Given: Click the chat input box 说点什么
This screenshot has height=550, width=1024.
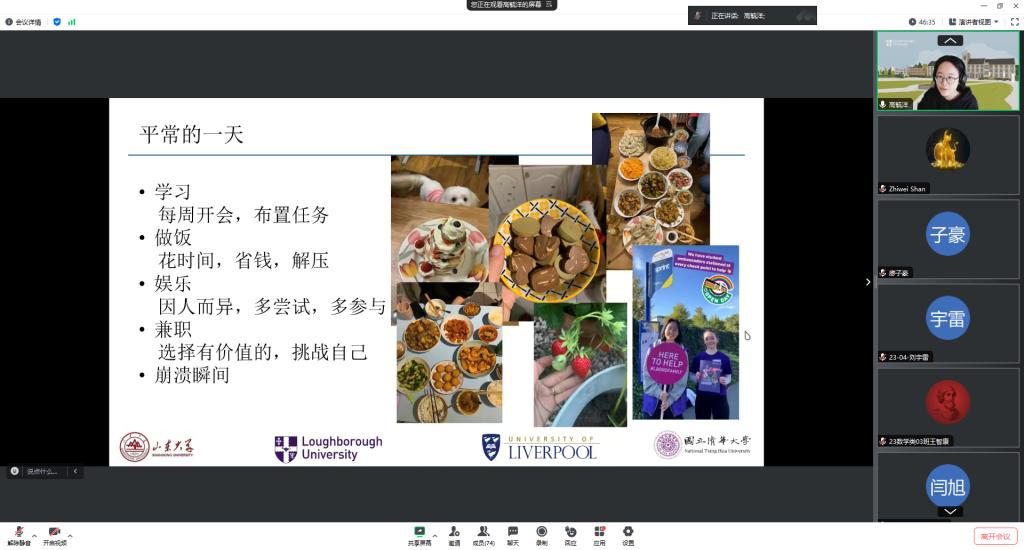Looking at the screenshot, I should tap(40, 471).
